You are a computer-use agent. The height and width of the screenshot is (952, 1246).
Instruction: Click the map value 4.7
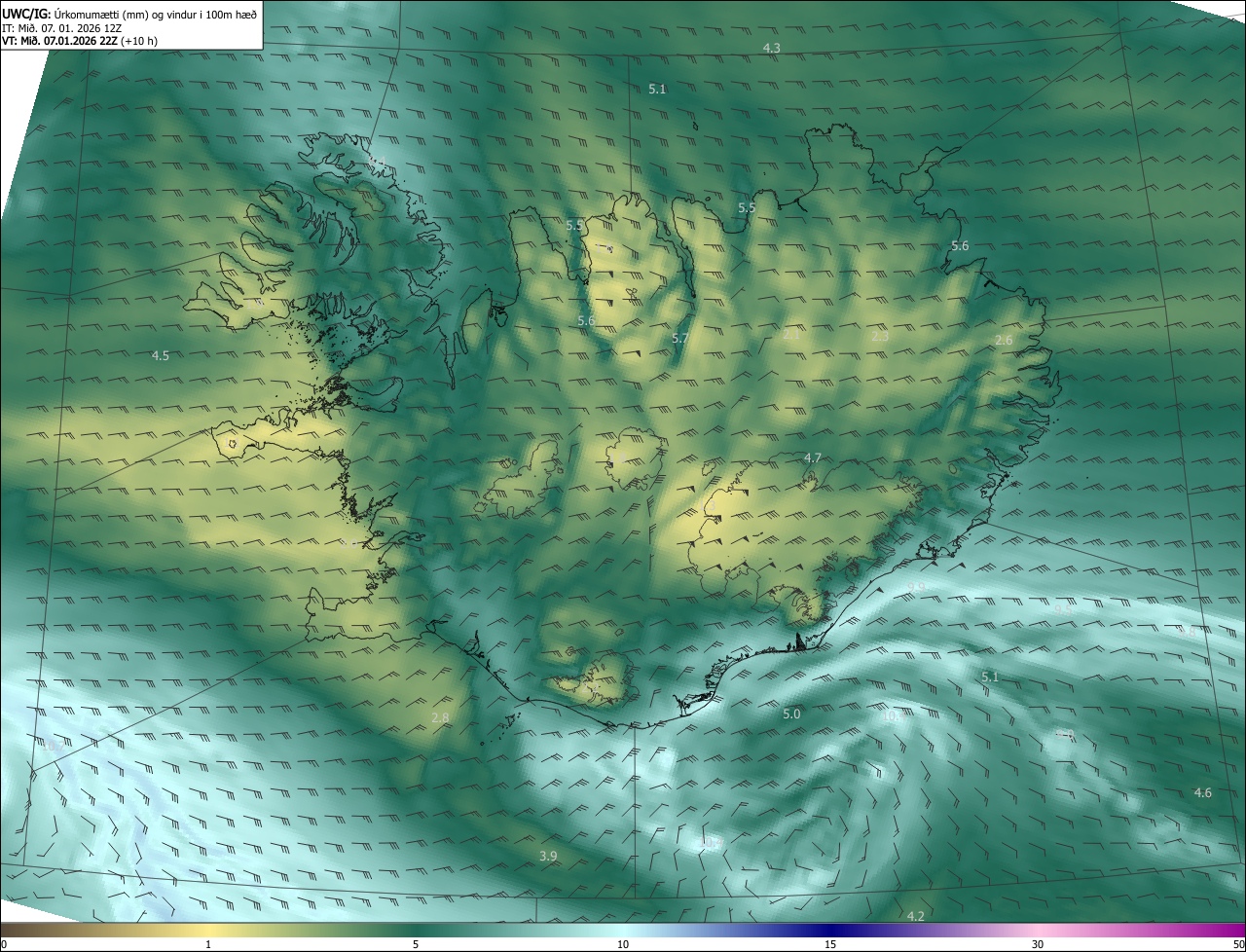(812, 458)
